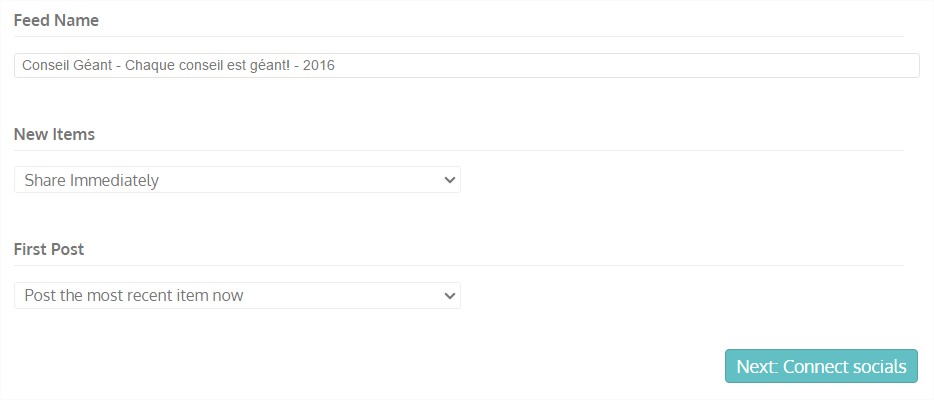Open the New Items dropdown
The height and width of the screenshot is (400, 934).
pos(237,180)
